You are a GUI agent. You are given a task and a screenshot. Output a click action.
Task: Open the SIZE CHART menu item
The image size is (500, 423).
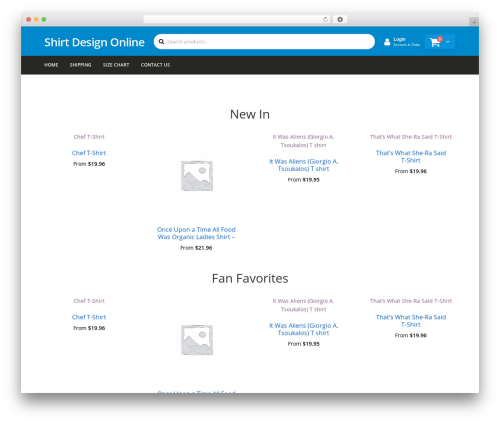116,65
